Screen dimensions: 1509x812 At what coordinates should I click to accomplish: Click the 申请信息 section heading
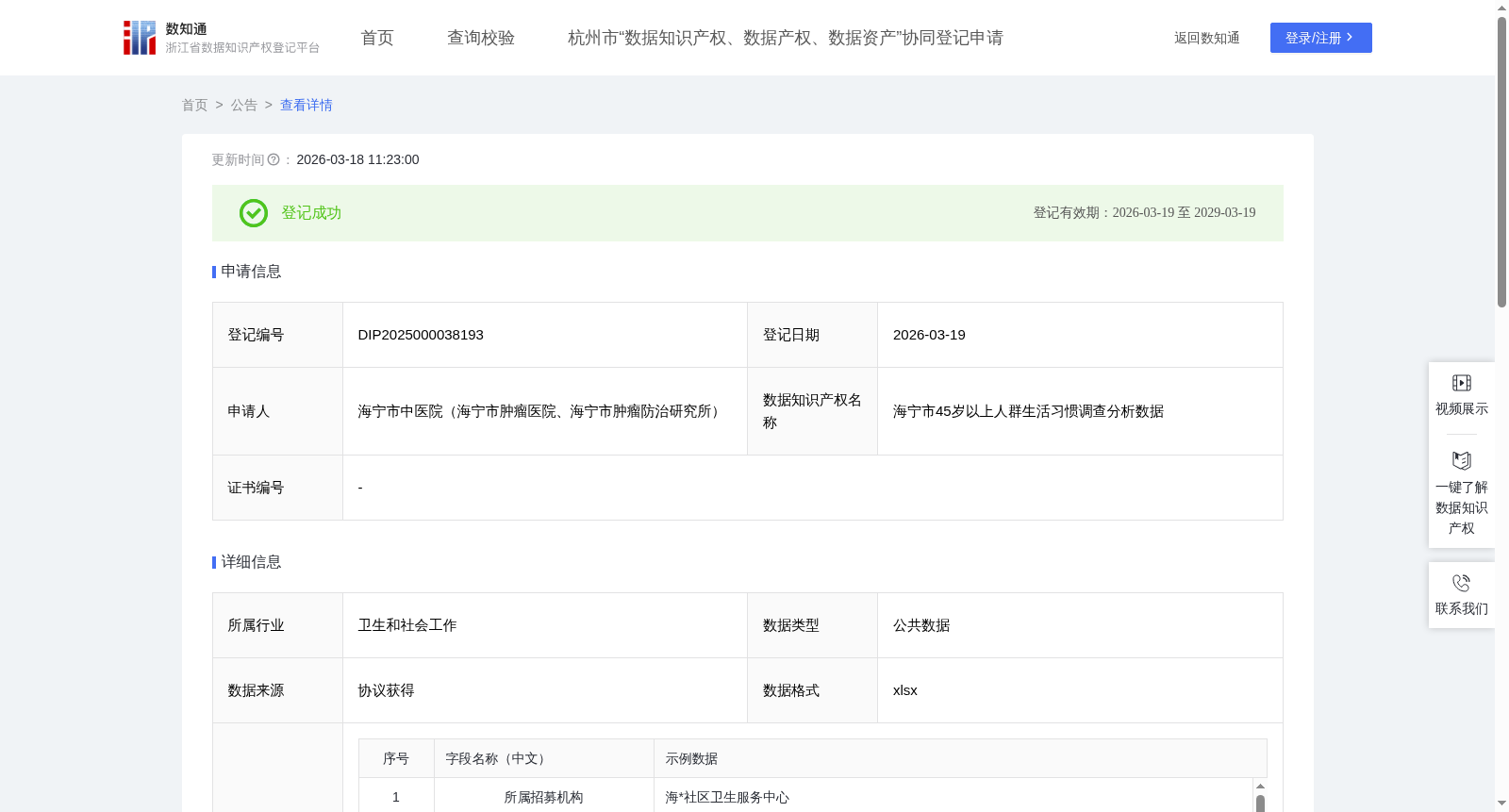pyautogui.click(x=251, y=272)
